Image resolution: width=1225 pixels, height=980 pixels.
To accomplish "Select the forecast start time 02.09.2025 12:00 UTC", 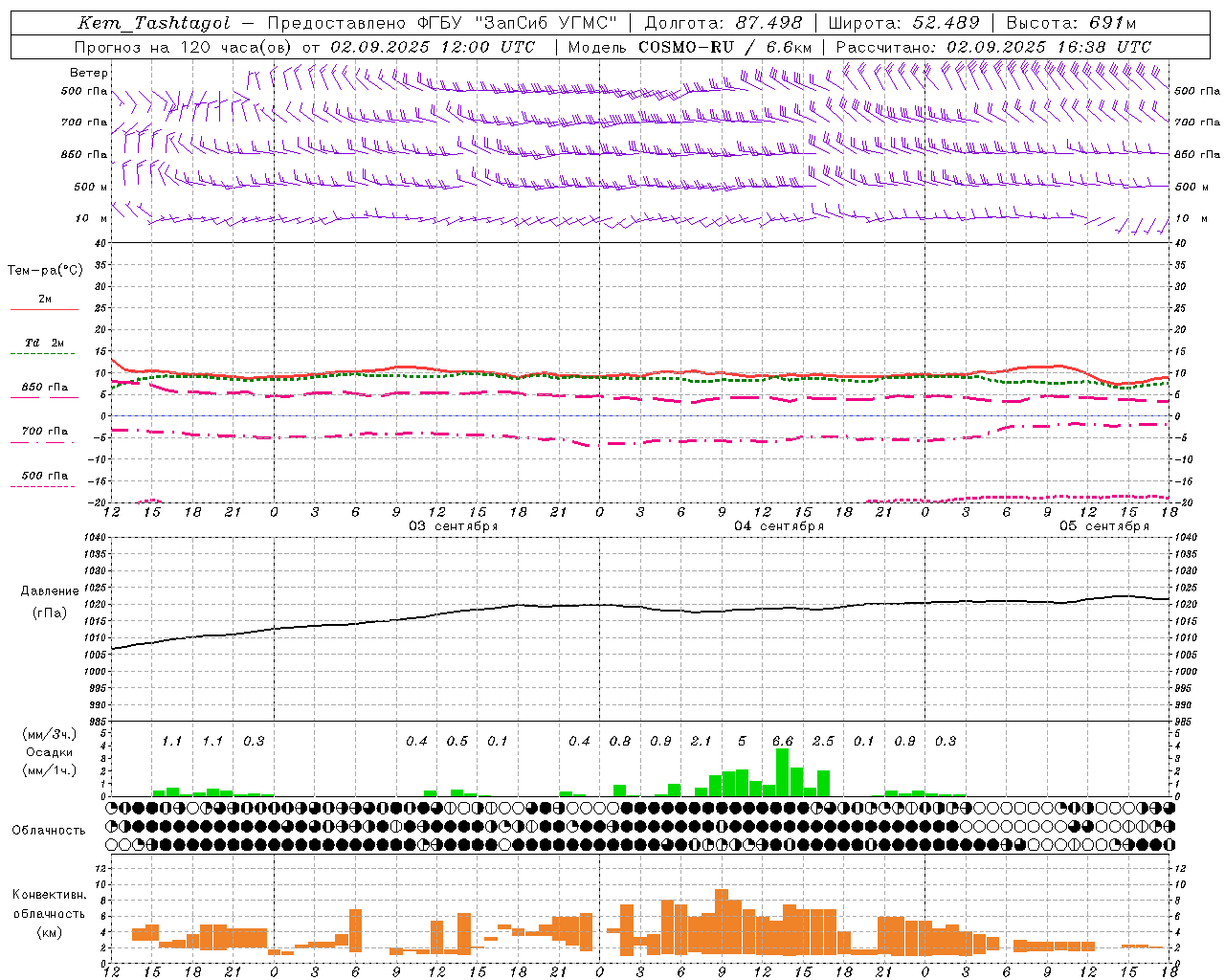I will point(433,47).
